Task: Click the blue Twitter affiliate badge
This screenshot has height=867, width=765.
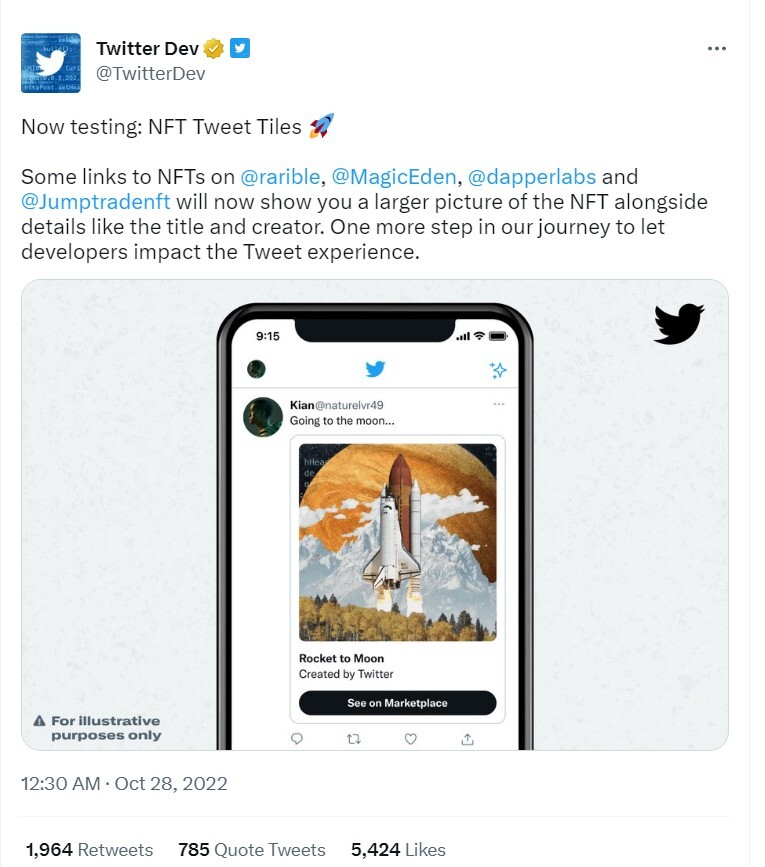Action: (x=240, y=48)
